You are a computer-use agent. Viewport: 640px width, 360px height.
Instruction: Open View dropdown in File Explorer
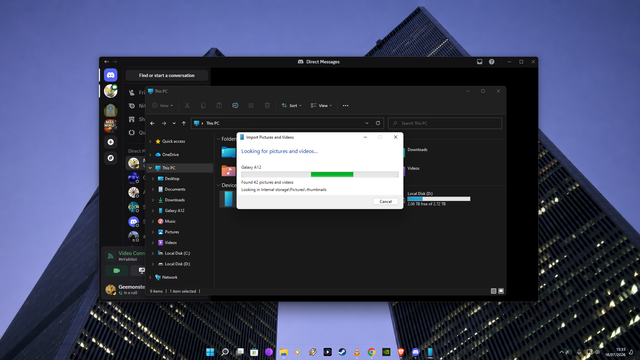pos(321,105)
